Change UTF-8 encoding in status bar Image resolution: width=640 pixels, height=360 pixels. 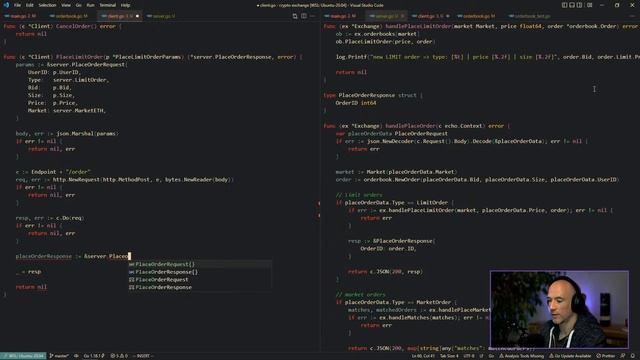coord(469,356)
